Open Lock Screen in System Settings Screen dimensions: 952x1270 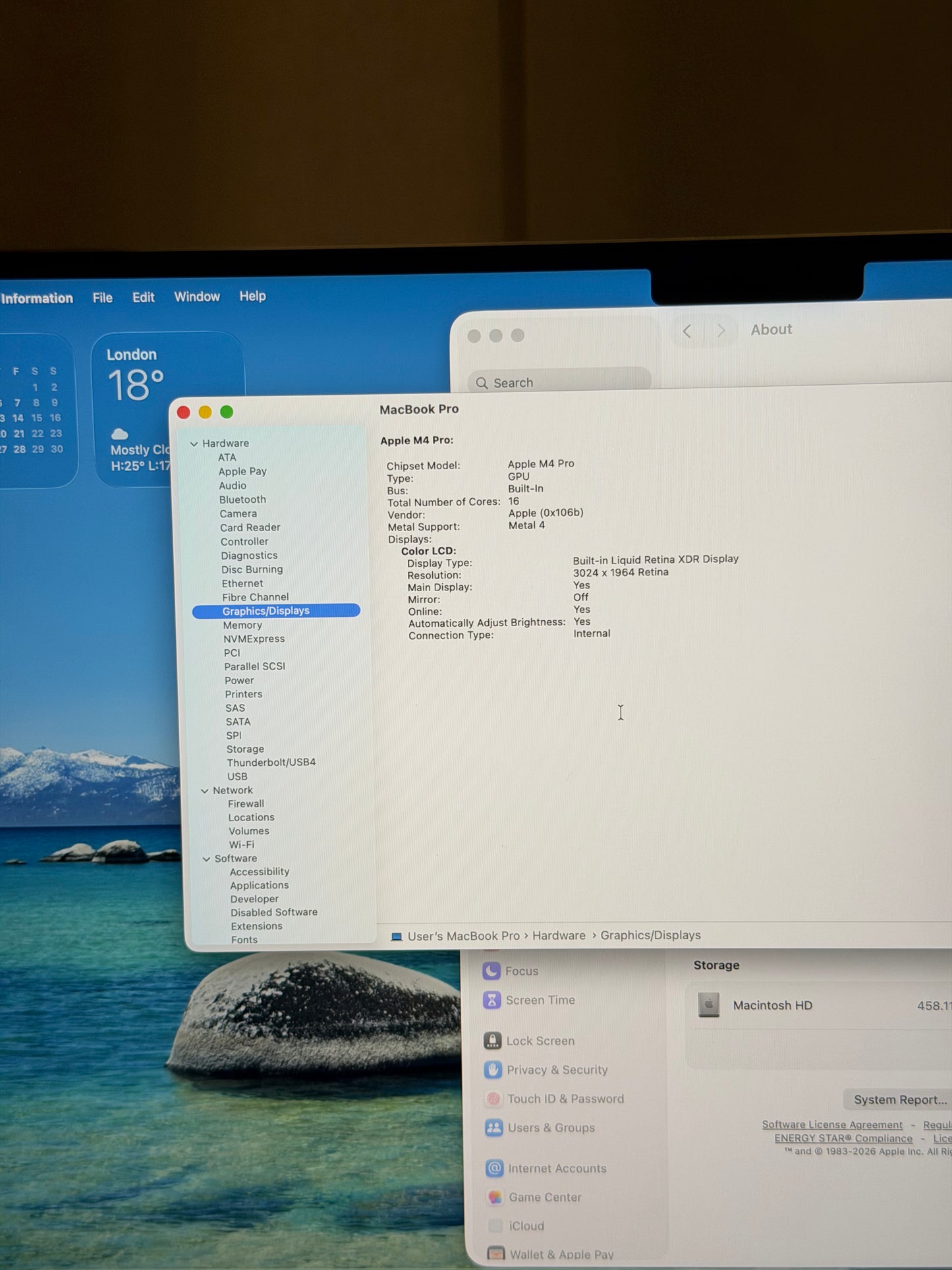pyautogui.click(x=529, y=1041)
